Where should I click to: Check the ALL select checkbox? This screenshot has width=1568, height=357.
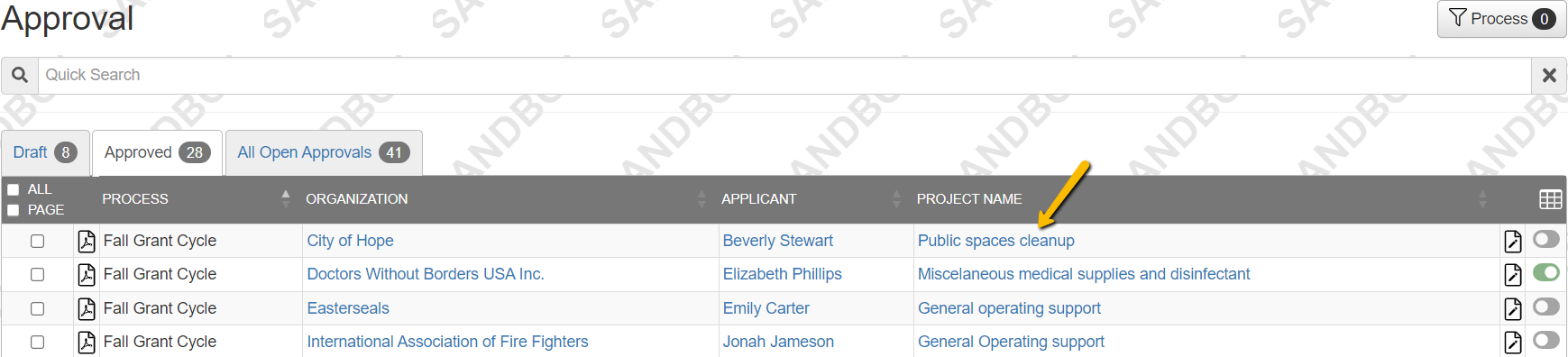tap(14, 189)
